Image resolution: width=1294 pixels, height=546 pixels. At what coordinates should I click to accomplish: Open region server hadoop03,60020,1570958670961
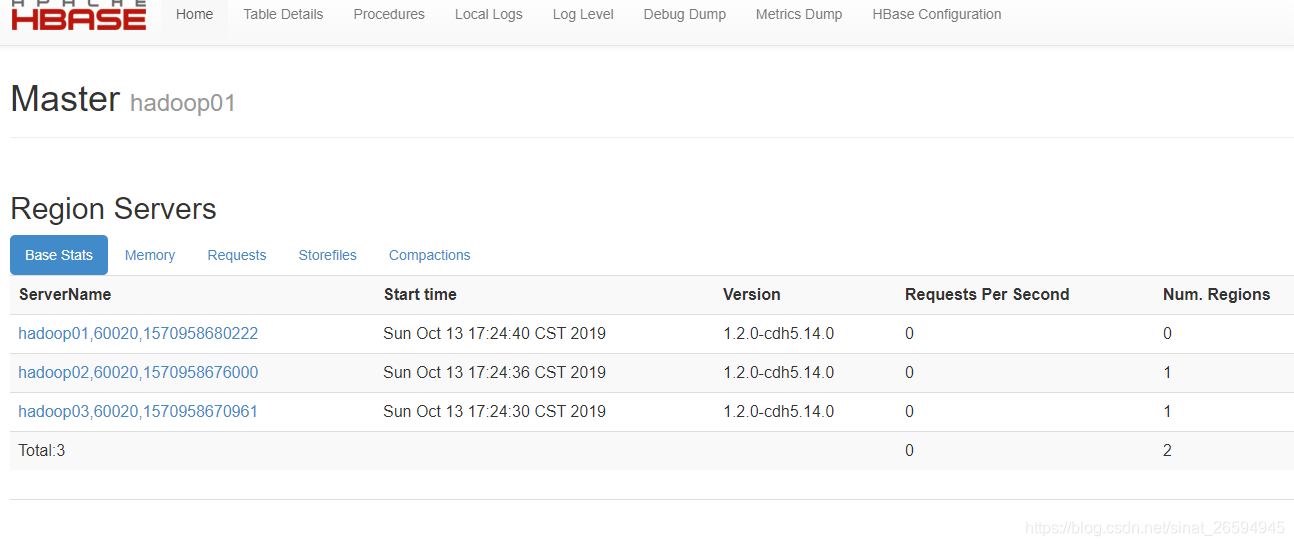tap(138, 411)
